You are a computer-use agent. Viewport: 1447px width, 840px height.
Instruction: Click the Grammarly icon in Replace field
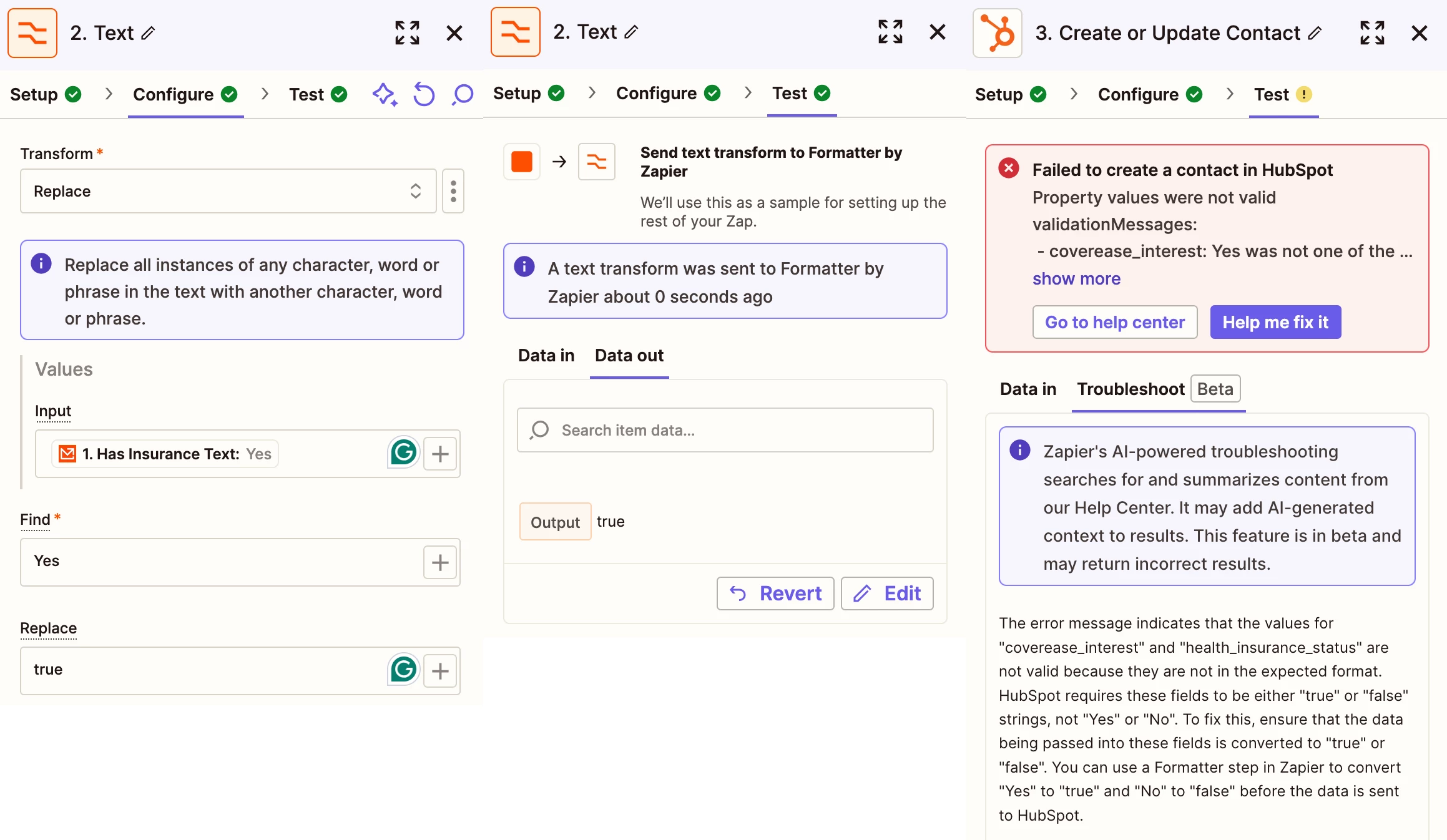(403, 670)
